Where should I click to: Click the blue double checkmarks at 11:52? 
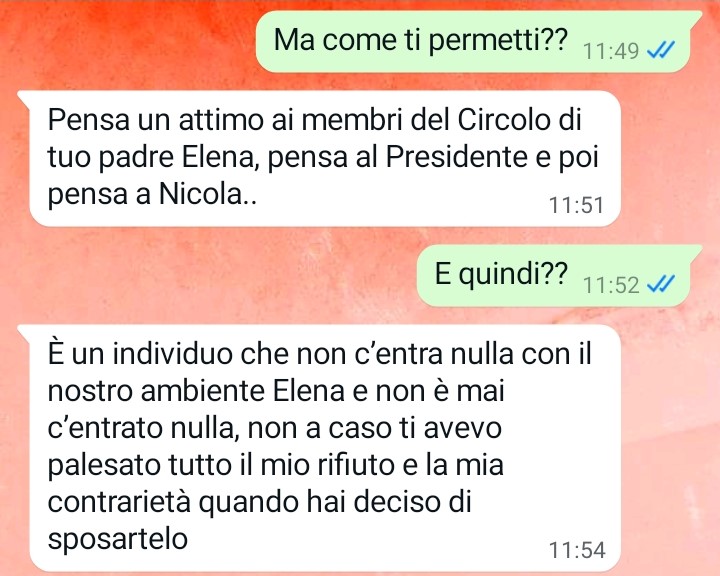tap(661, 284)
